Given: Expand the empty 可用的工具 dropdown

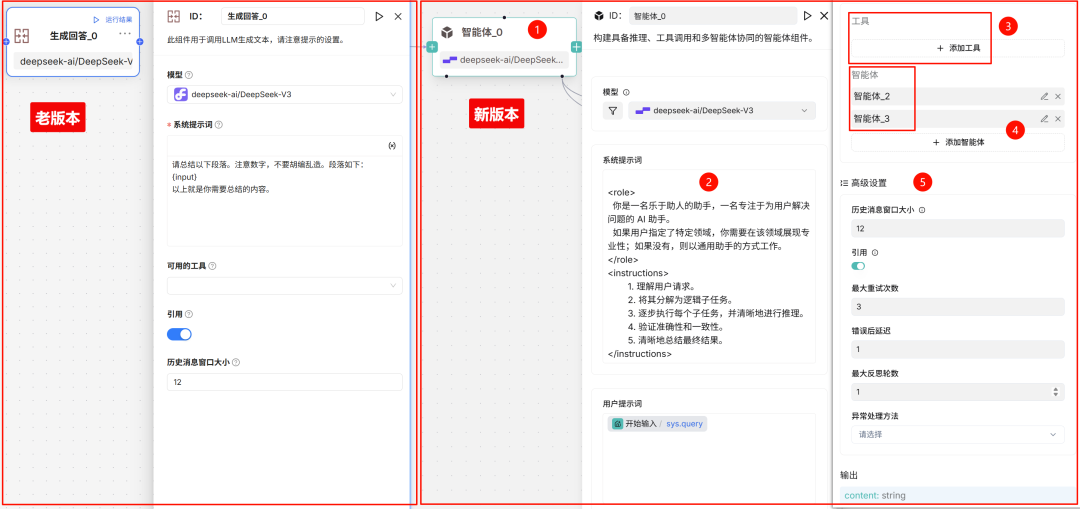Looking at the screenshot, I should (284, 286).
